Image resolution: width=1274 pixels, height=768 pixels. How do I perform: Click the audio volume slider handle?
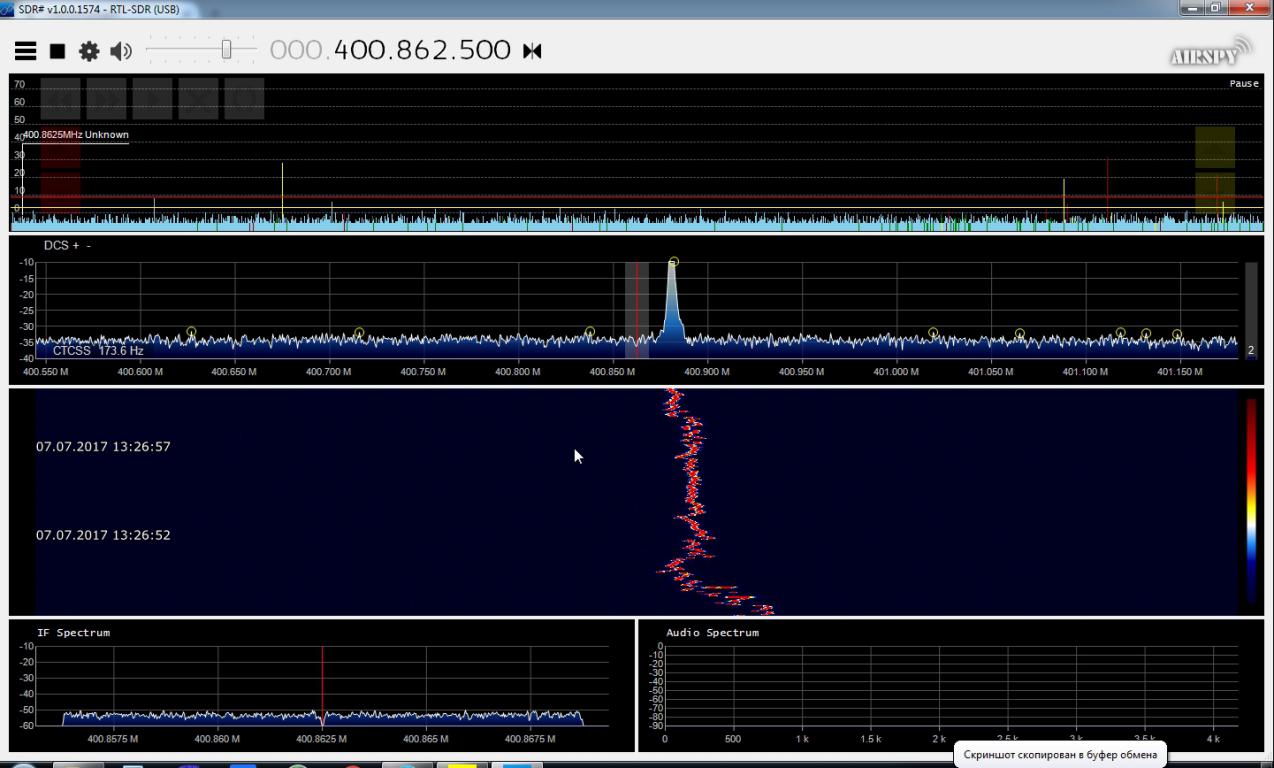227,49
